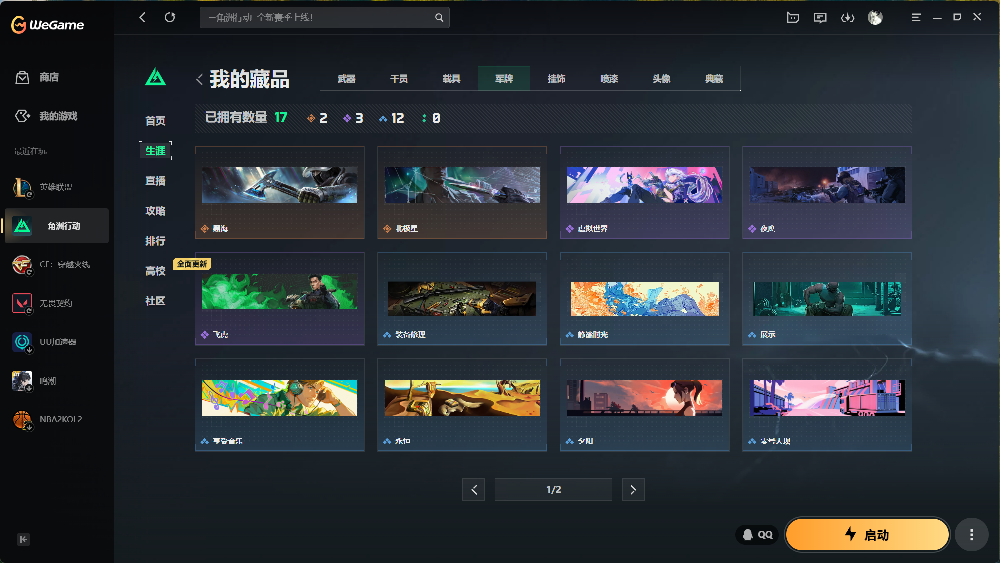Click the WeGame logo

coord(48,25)
